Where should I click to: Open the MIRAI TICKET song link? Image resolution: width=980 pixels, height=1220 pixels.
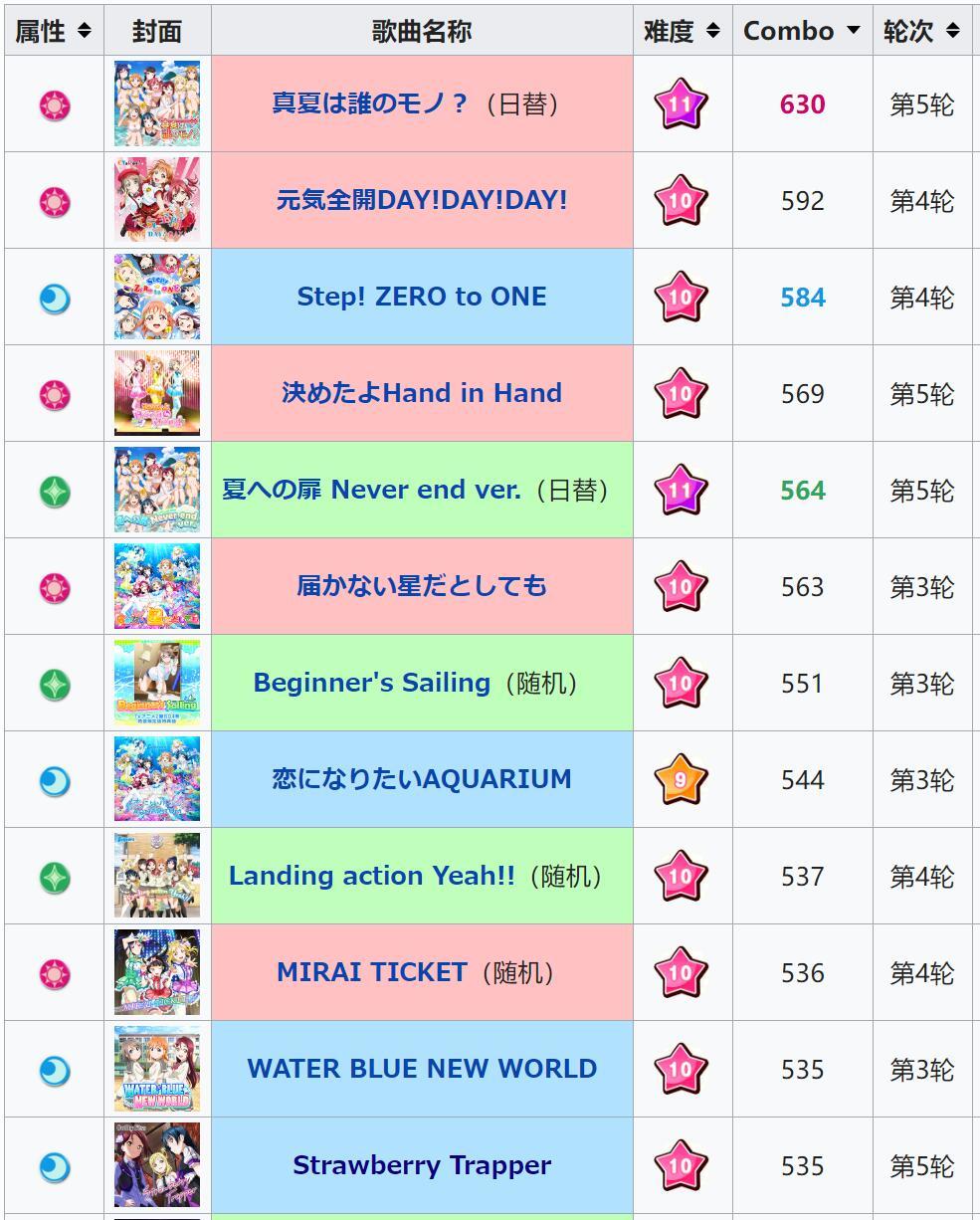click(x=371, y=972)
